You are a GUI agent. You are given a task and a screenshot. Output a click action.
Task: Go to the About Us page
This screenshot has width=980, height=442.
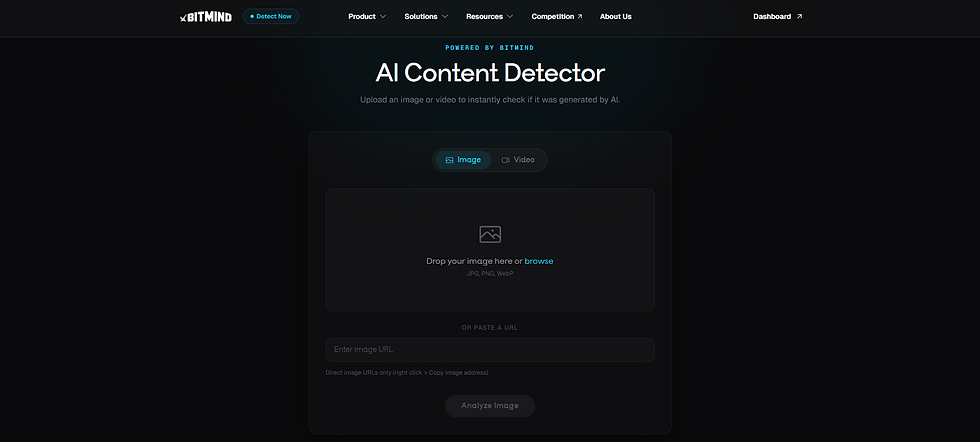[x=616, y=17]
